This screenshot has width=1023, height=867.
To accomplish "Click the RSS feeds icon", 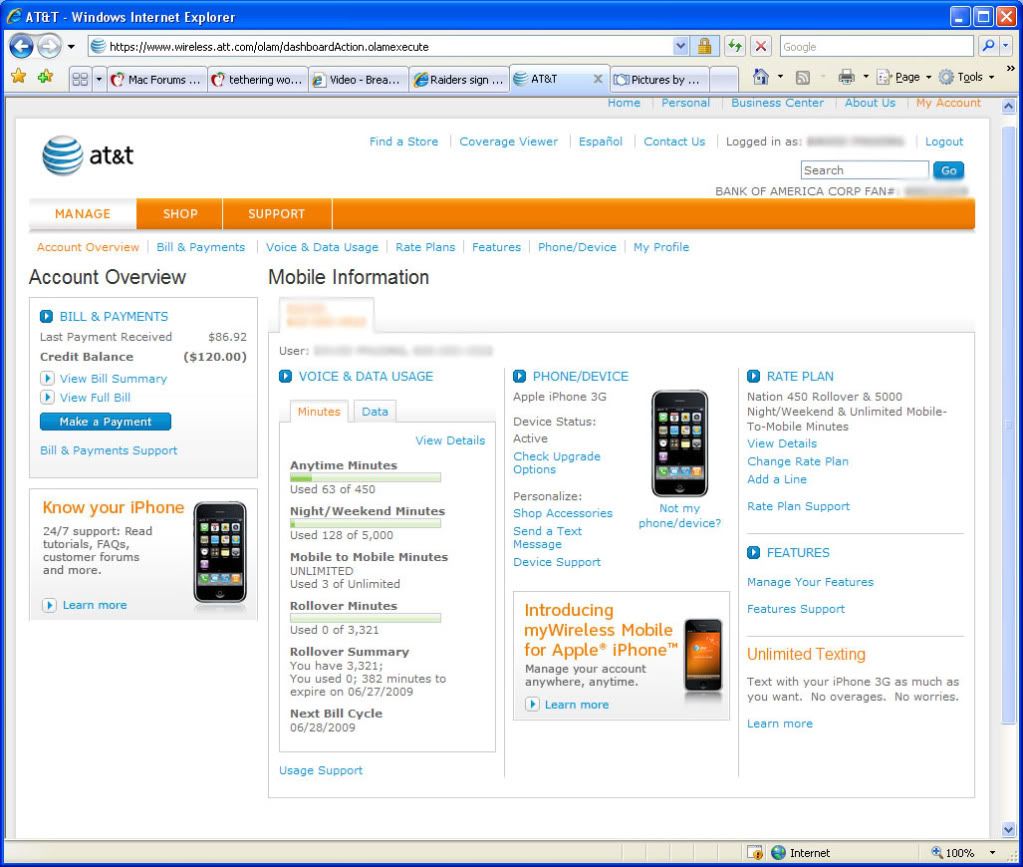I will 802,78.
